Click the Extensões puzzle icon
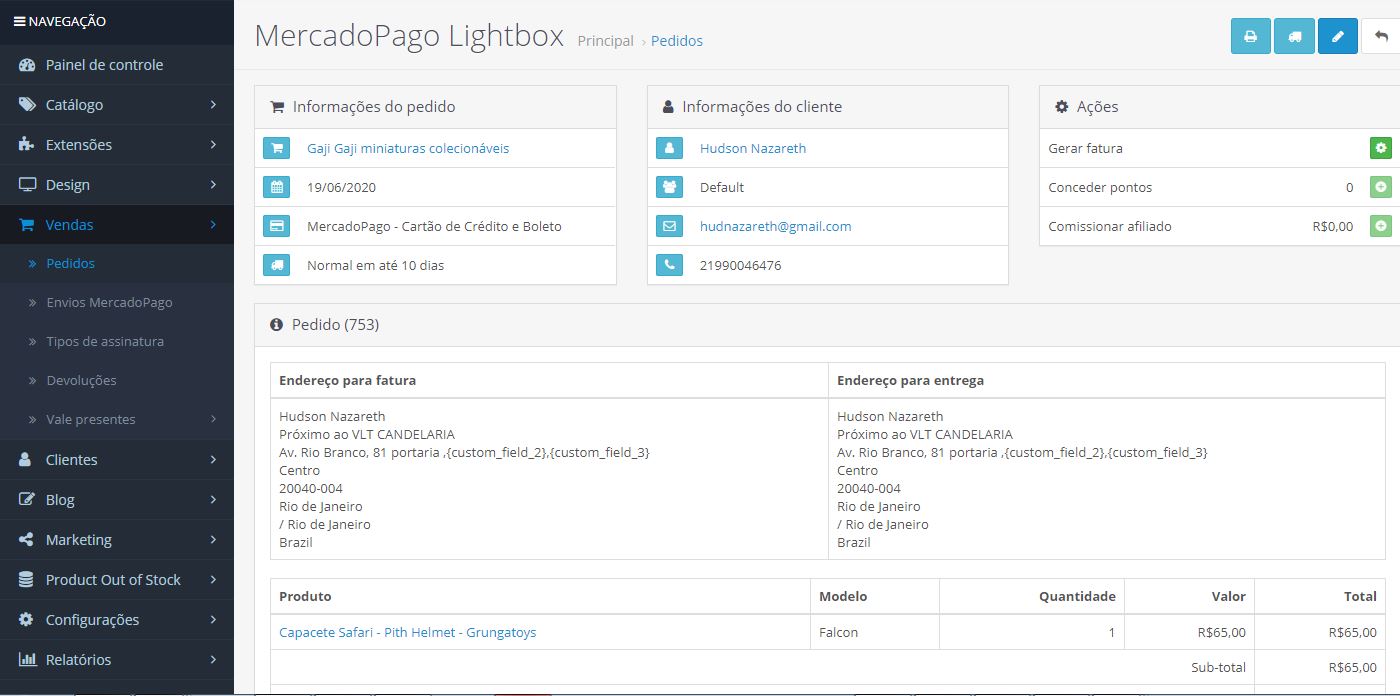 [x=27, y=145]
